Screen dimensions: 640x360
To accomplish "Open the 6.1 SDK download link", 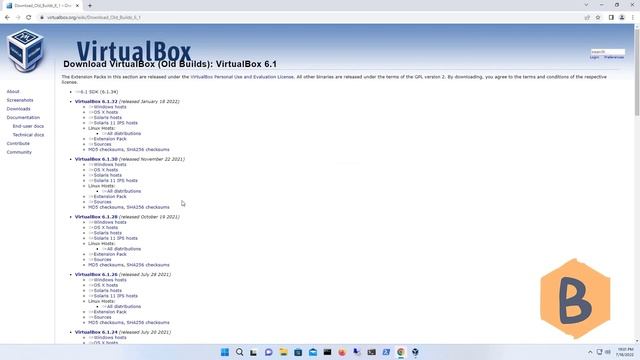I will 96,92.
